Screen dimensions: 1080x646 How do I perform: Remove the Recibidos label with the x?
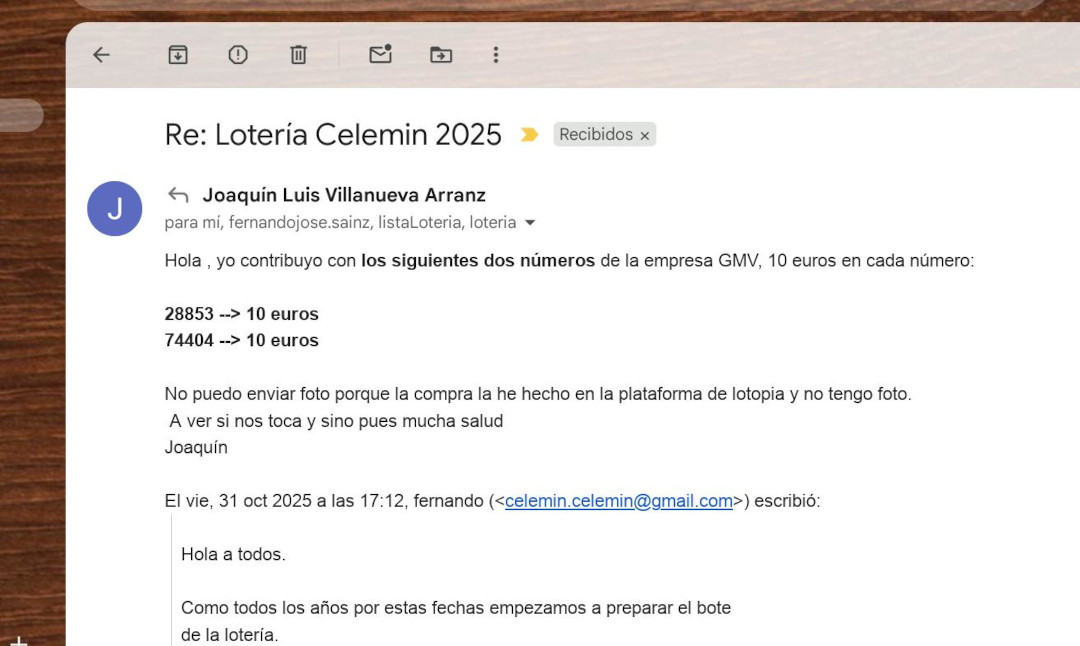pyautogui.click(x=645, y=136)
